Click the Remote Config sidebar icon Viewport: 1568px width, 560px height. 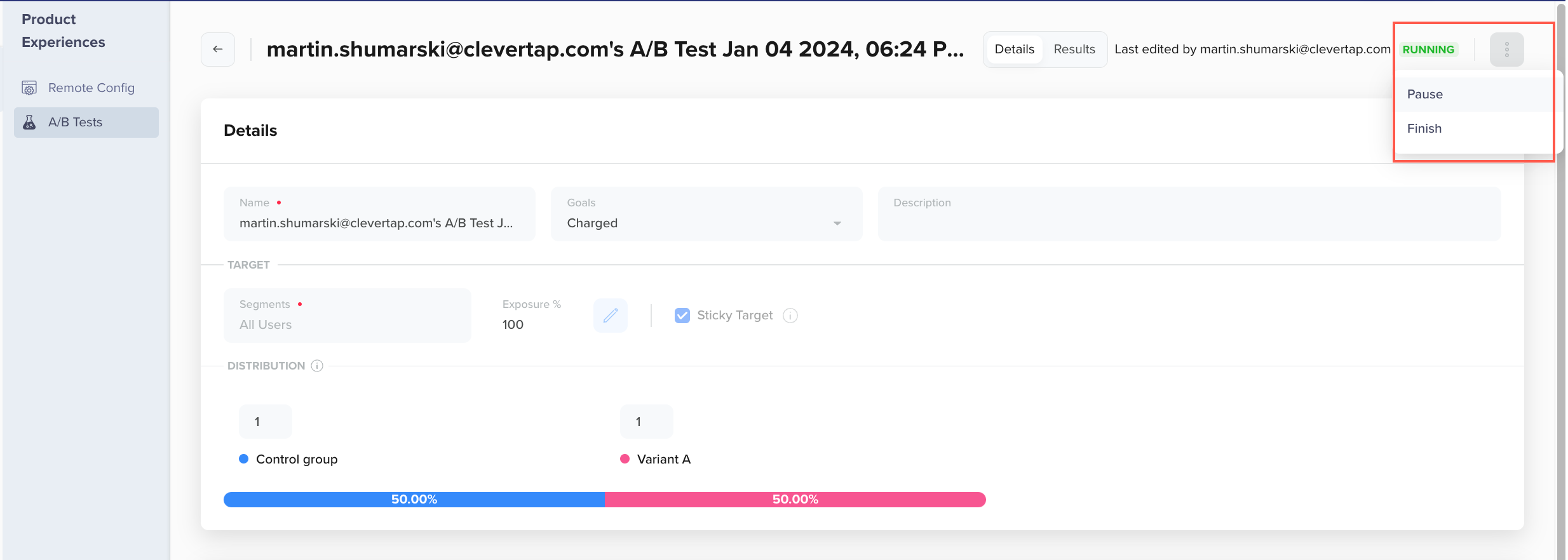tap(29, 88)
